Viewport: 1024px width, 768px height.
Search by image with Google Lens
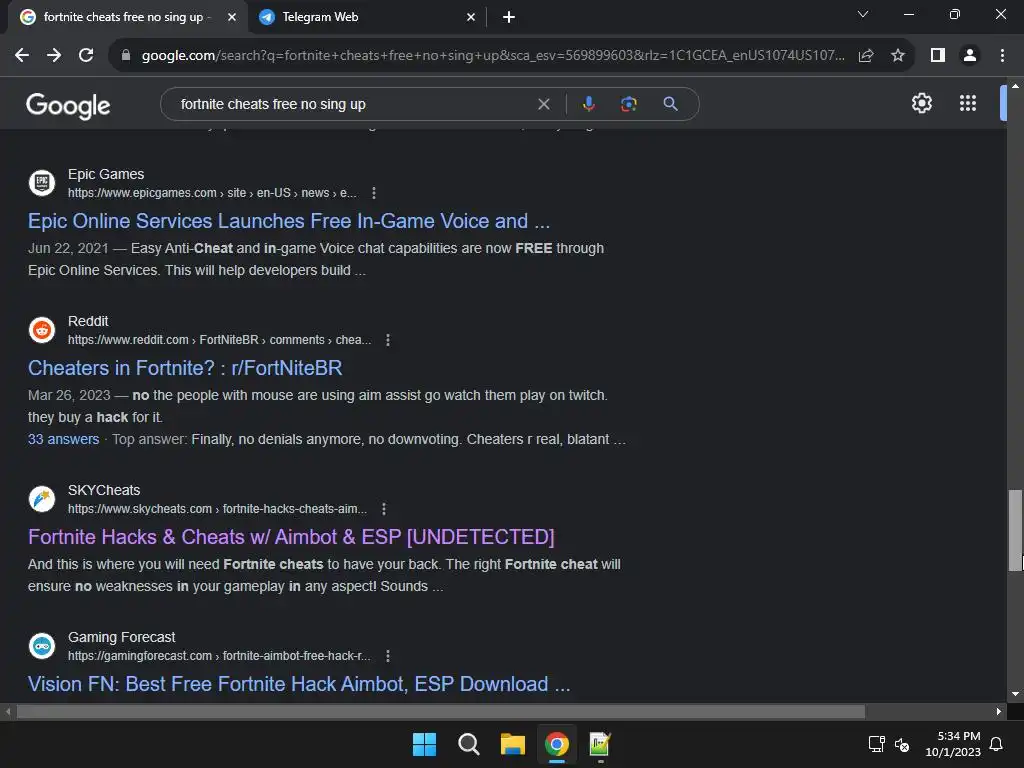point(629,104)
